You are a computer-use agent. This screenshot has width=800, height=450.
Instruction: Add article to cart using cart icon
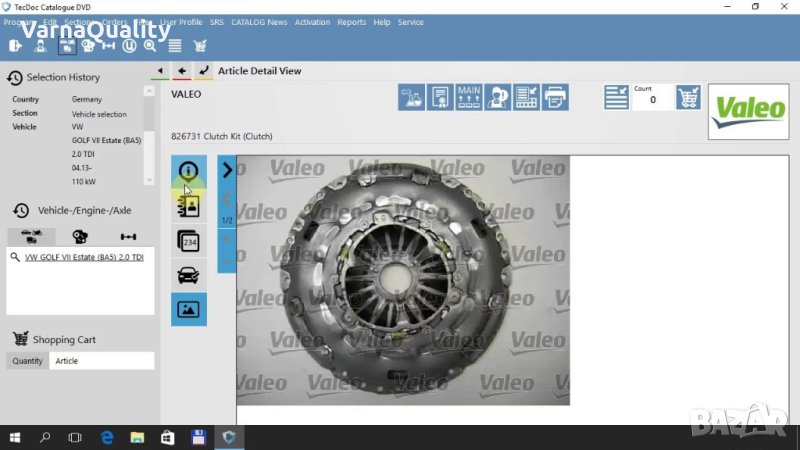(x=688, y=97)
